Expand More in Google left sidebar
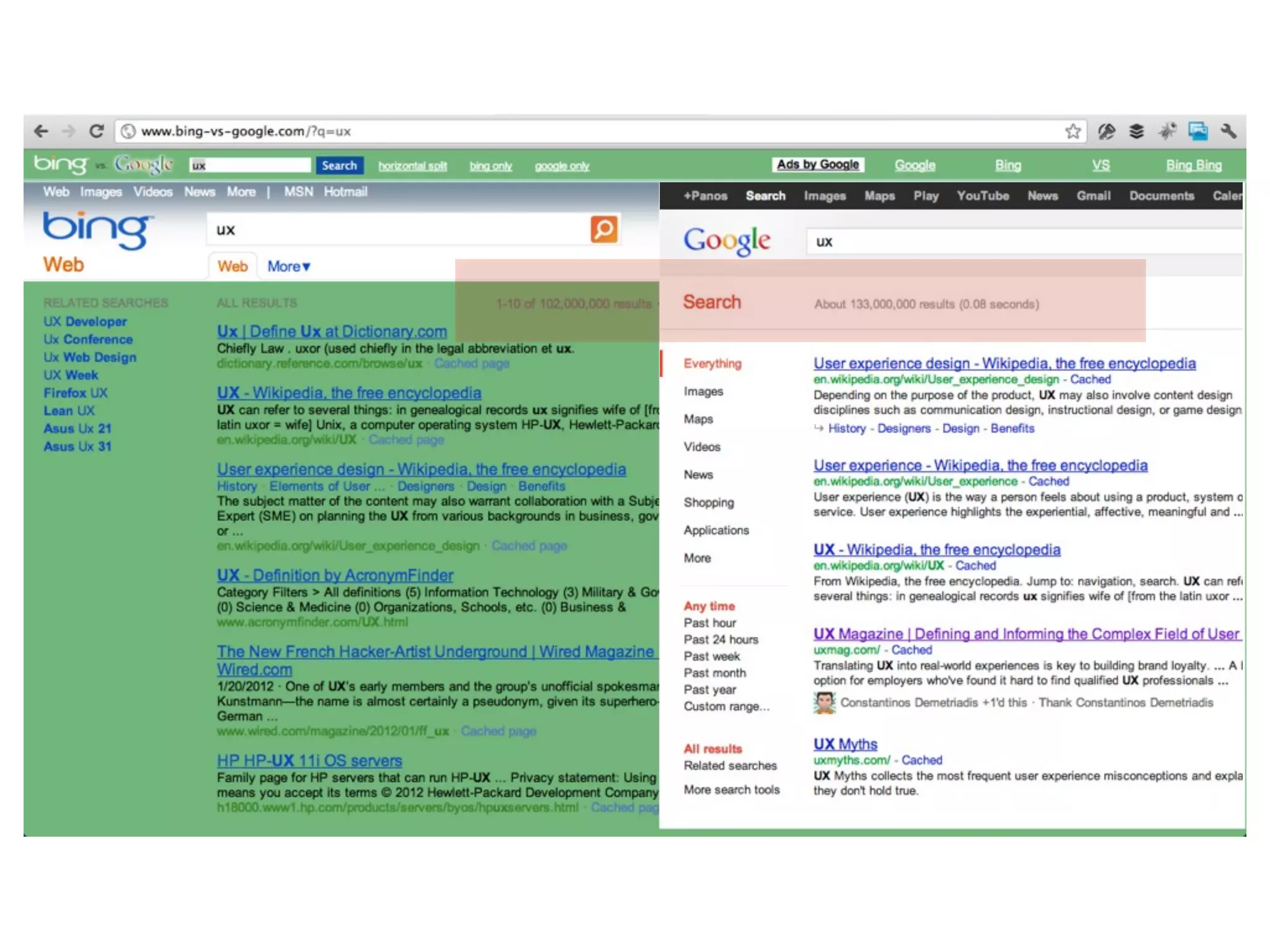 (697, 558)
